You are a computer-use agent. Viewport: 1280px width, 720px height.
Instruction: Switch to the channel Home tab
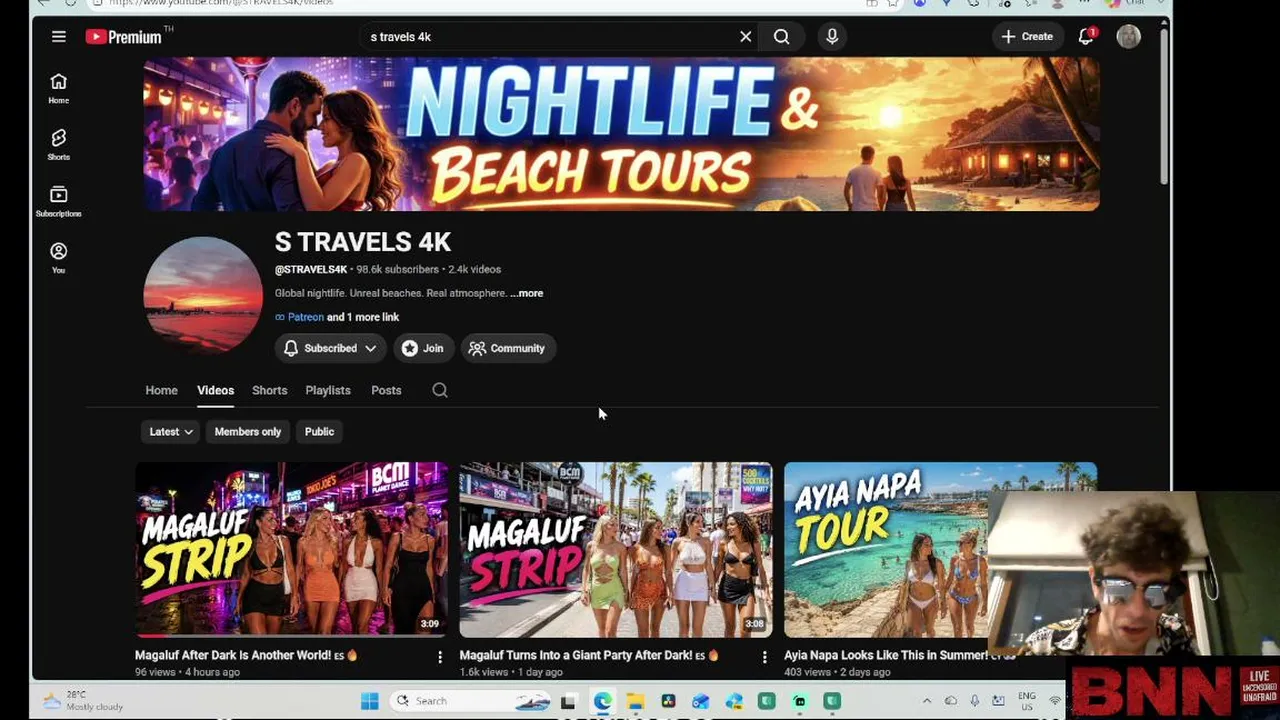click(x=161, y=390)
